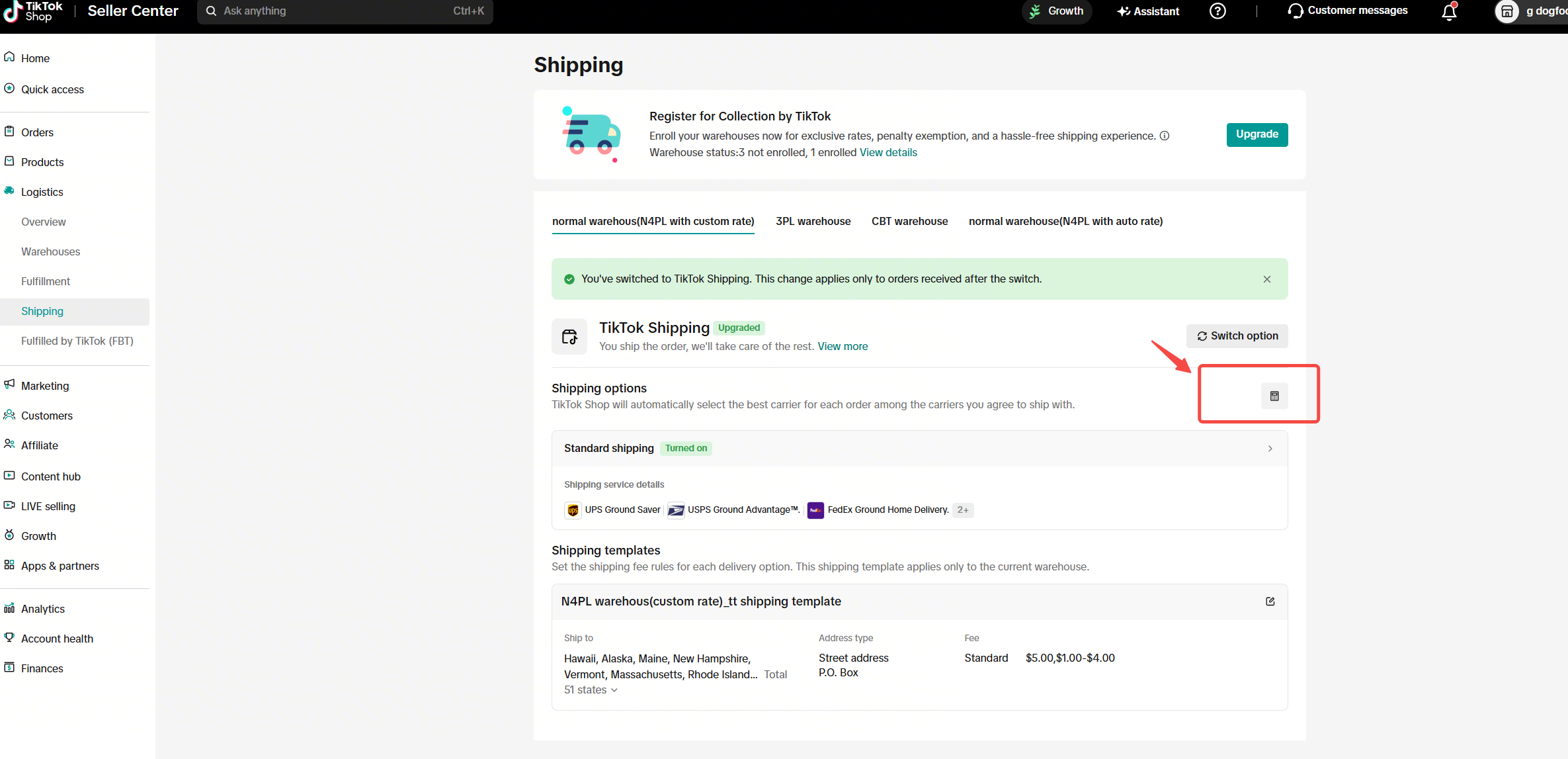Click the LIVE selling icon
Viewport: 1568px width, 759px height.
point(9,506)
